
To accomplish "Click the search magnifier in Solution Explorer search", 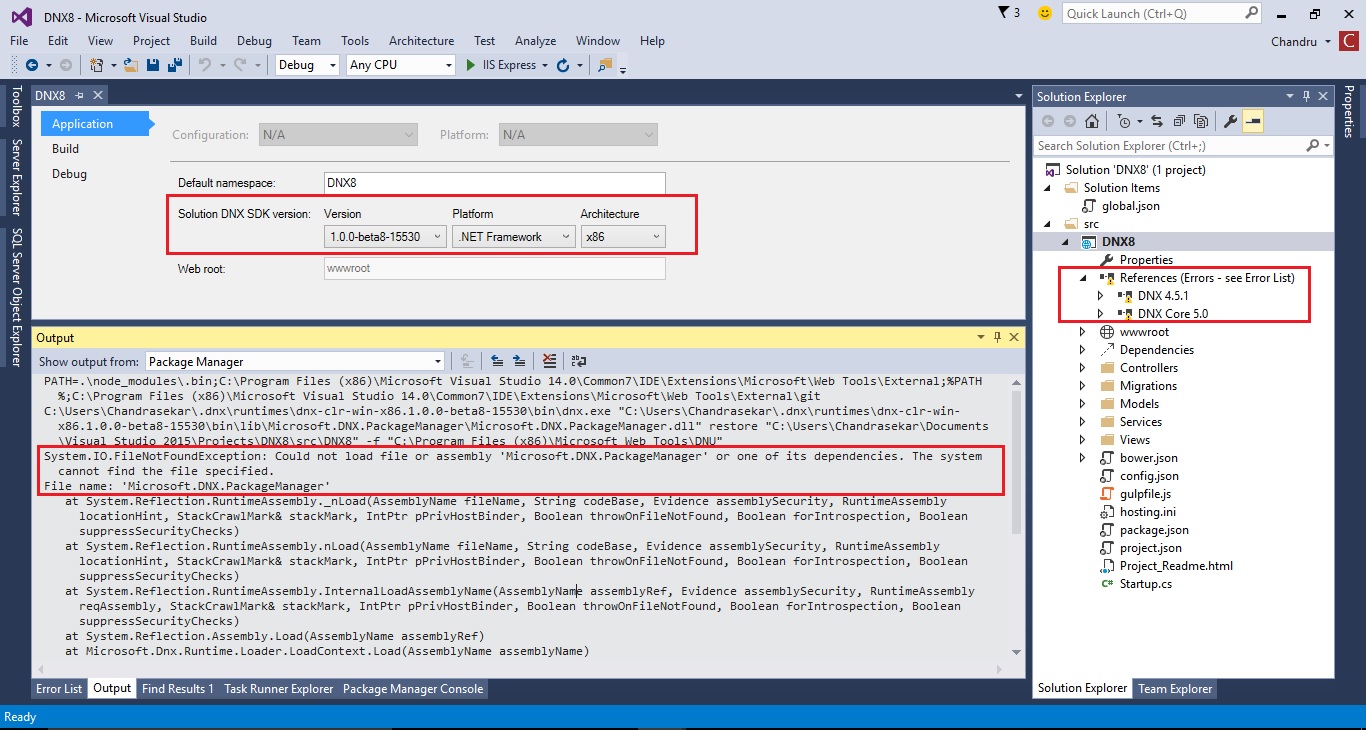I will coord(1313,146).
